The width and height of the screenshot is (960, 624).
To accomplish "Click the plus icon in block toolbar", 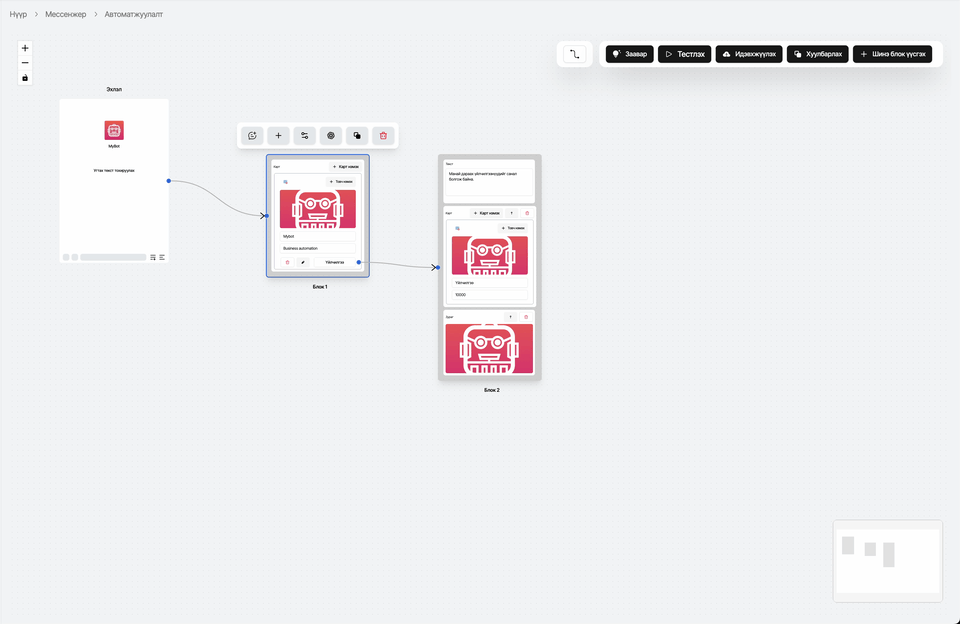I will pos(279,136).
